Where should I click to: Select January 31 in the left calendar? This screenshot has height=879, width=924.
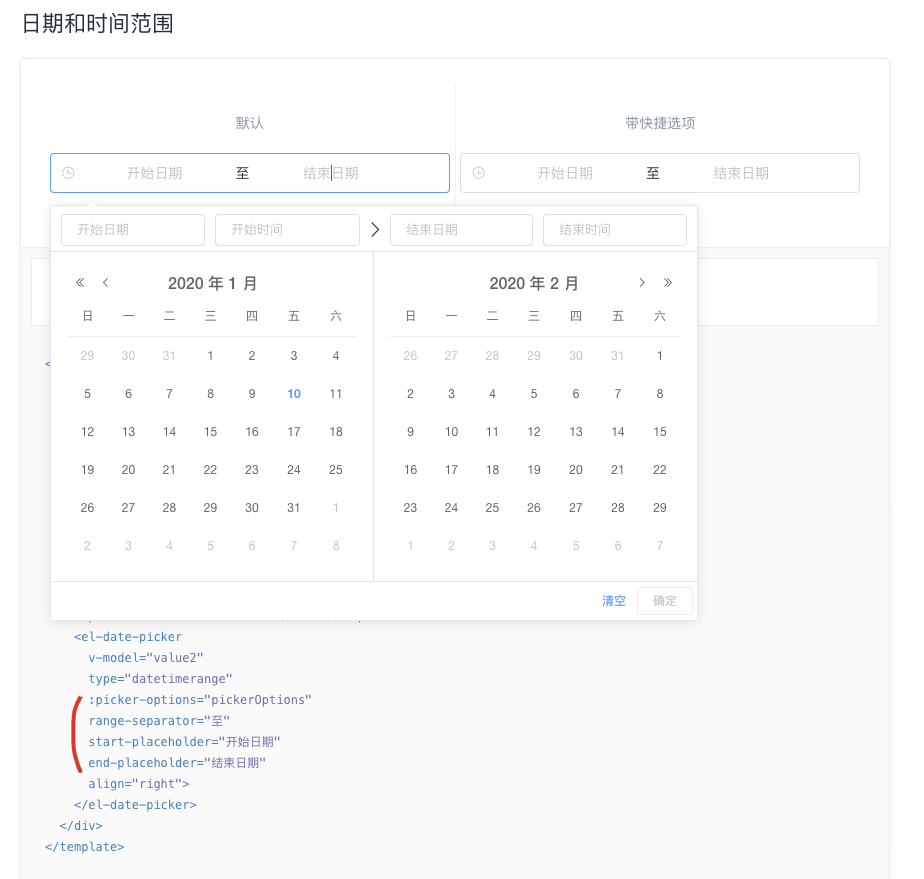coord(293,508)
